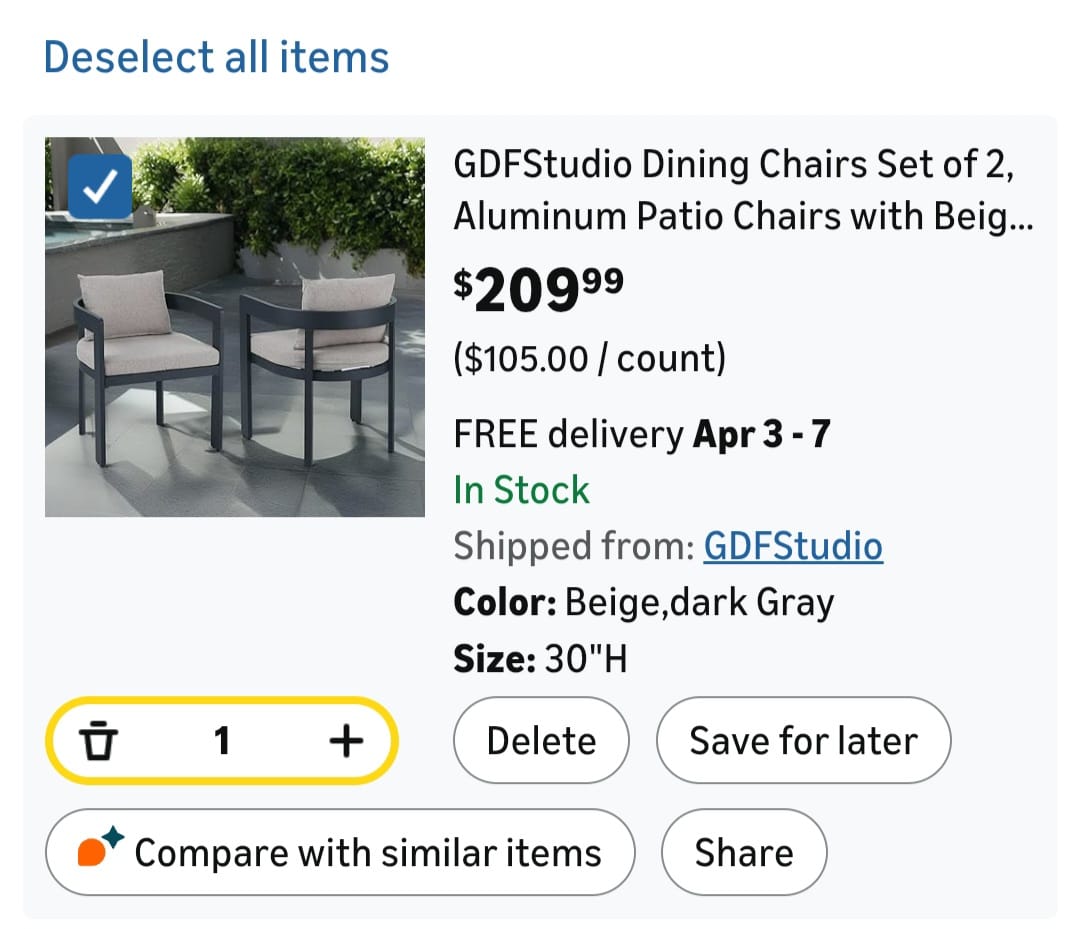Open the GDFStudio Dining Chairs product title
The width and height of the screenshot is (1080, 929).
click(x=742, y=190)
